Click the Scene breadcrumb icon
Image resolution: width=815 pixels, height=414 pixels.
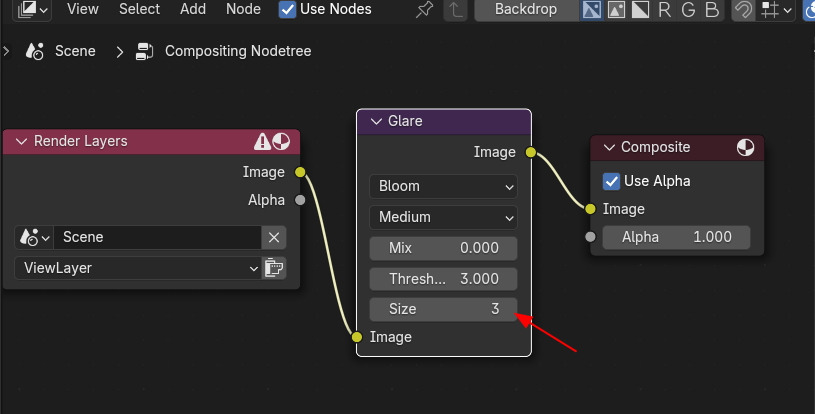(35, 51)
